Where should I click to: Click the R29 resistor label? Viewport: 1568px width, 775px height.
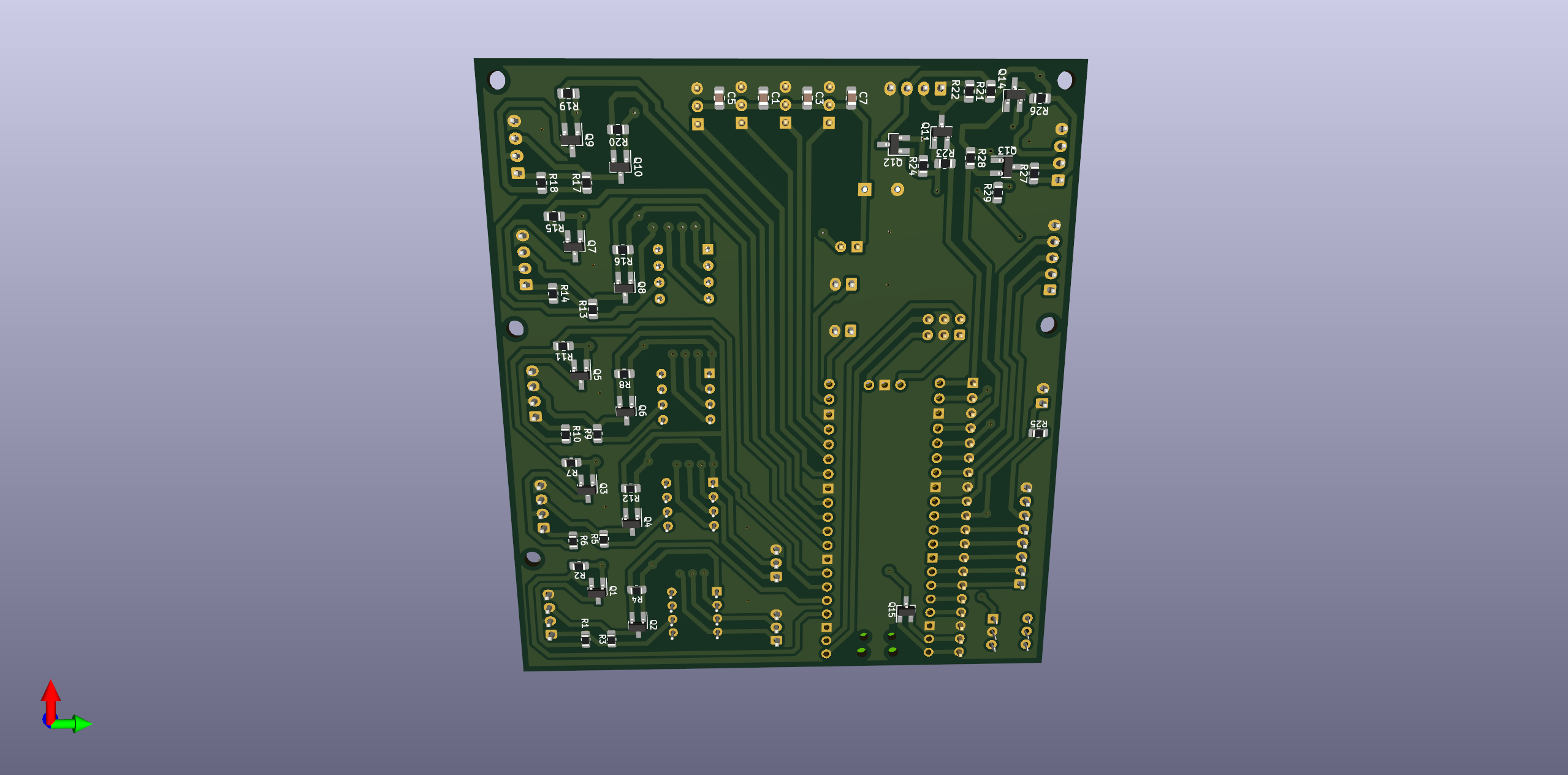[x=987, y=193]
